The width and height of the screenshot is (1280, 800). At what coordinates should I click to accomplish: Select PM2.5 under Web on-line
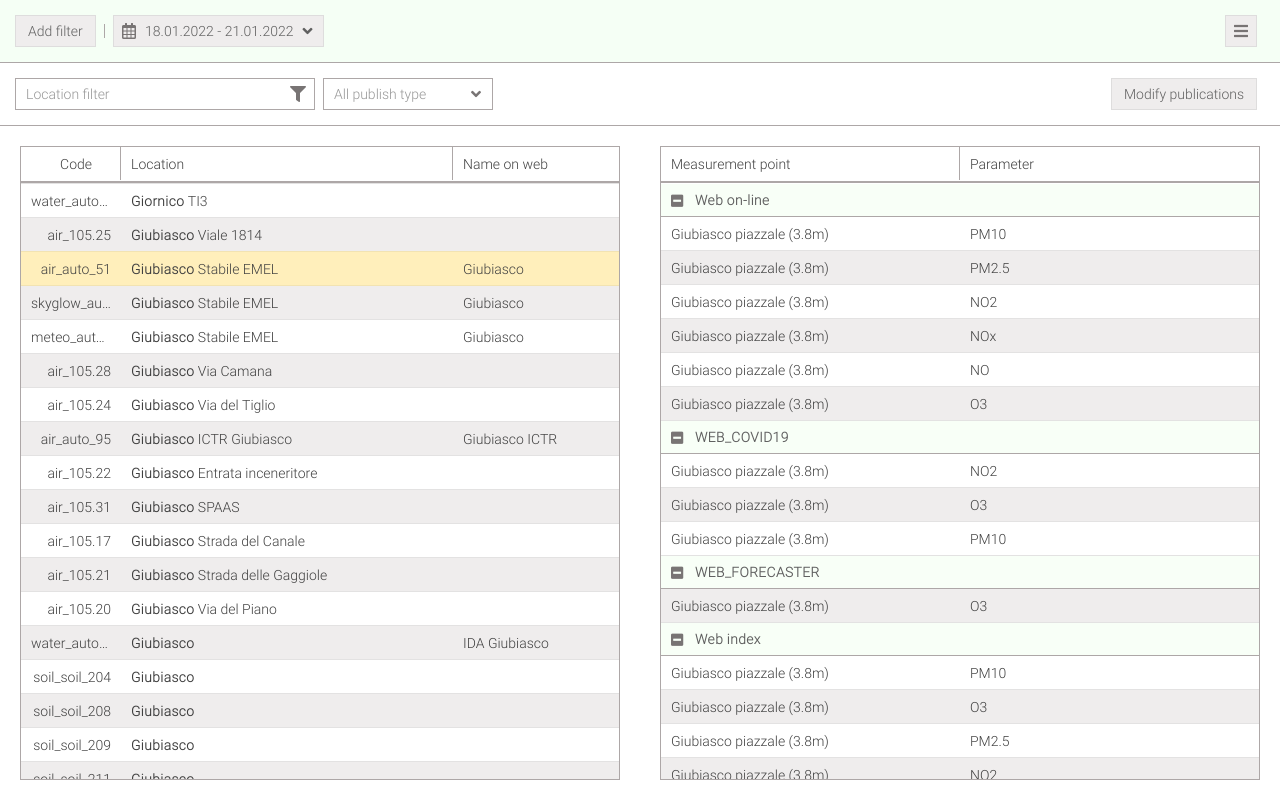tap(960, 268)
